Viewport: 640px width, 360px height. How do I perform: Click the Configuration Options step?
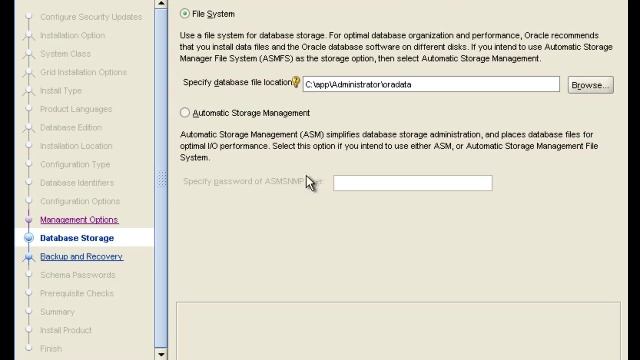[x=80, y=201]
